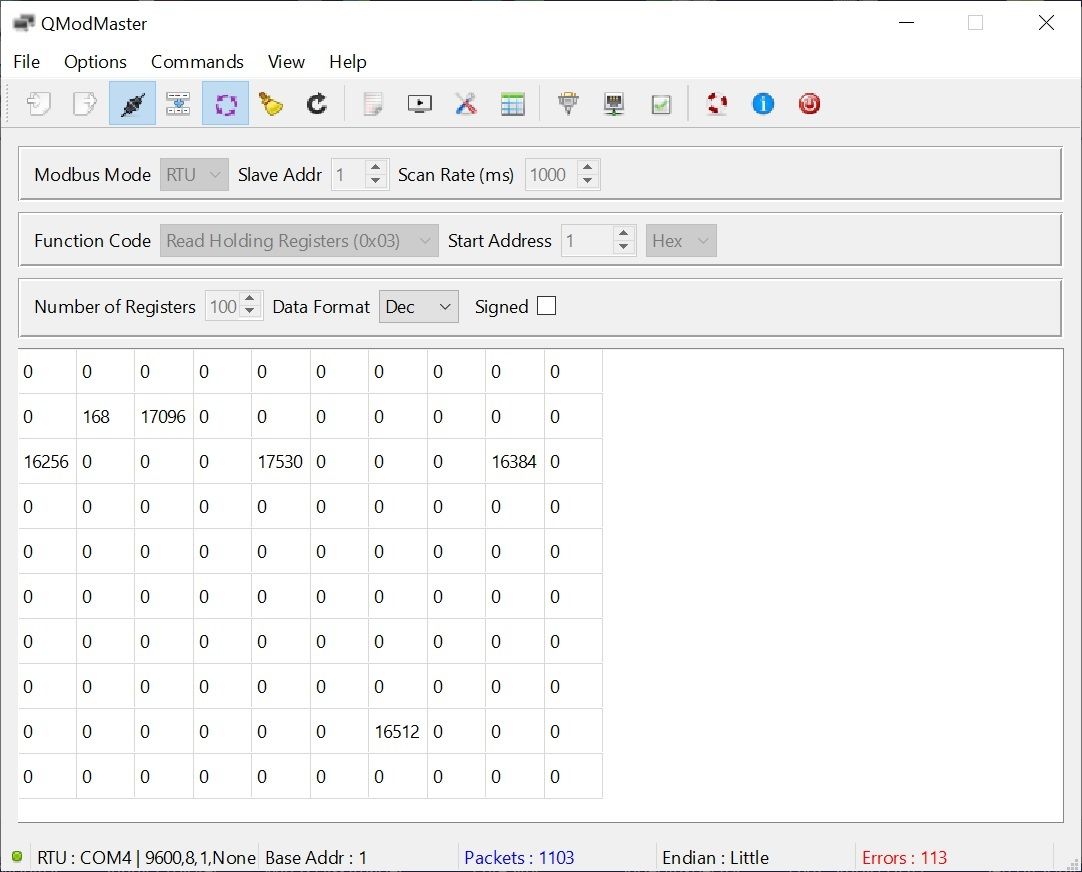Click the QModMaster title bar app icon
This screenshot has width=1082, height=872.
click(23, 23)
